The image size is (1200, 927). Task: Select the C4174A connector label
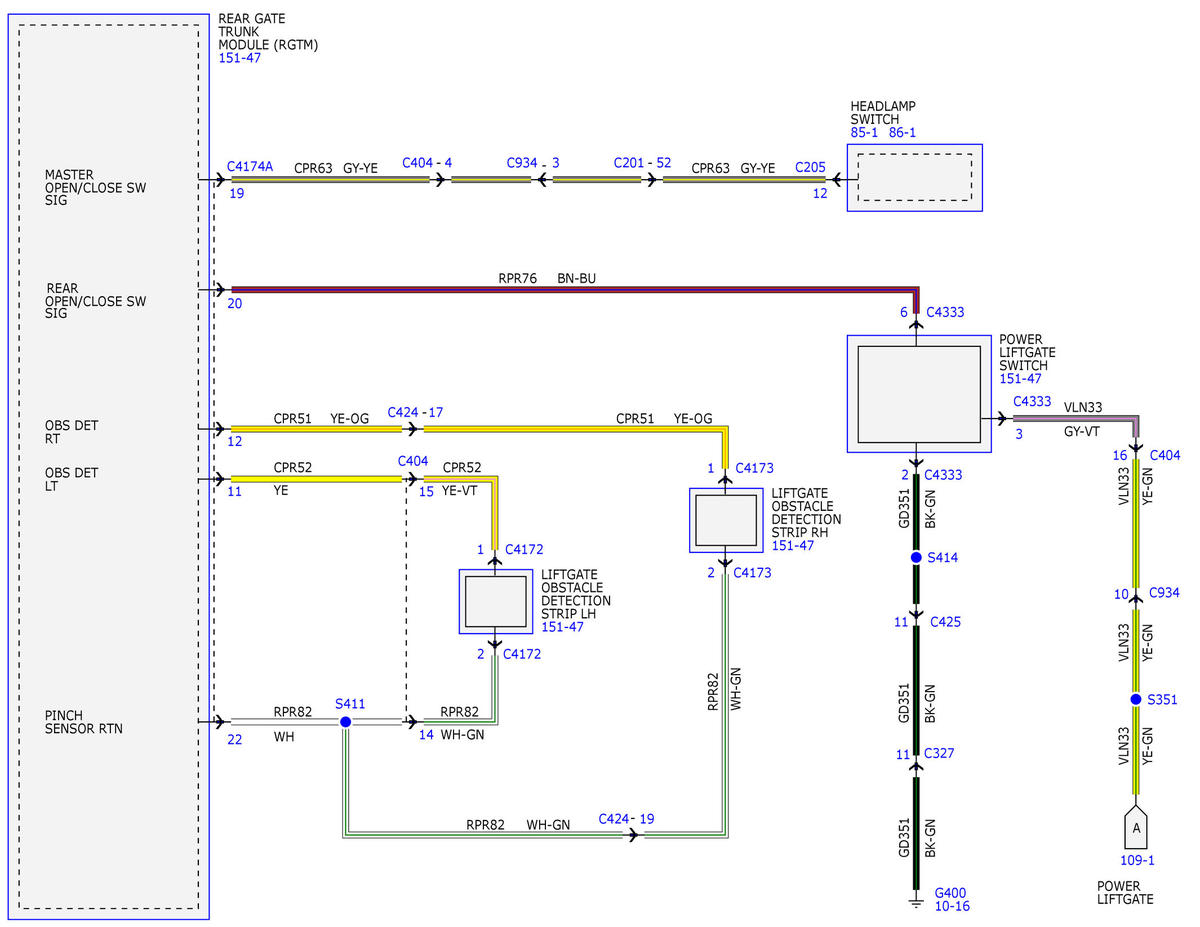[250, 167]
